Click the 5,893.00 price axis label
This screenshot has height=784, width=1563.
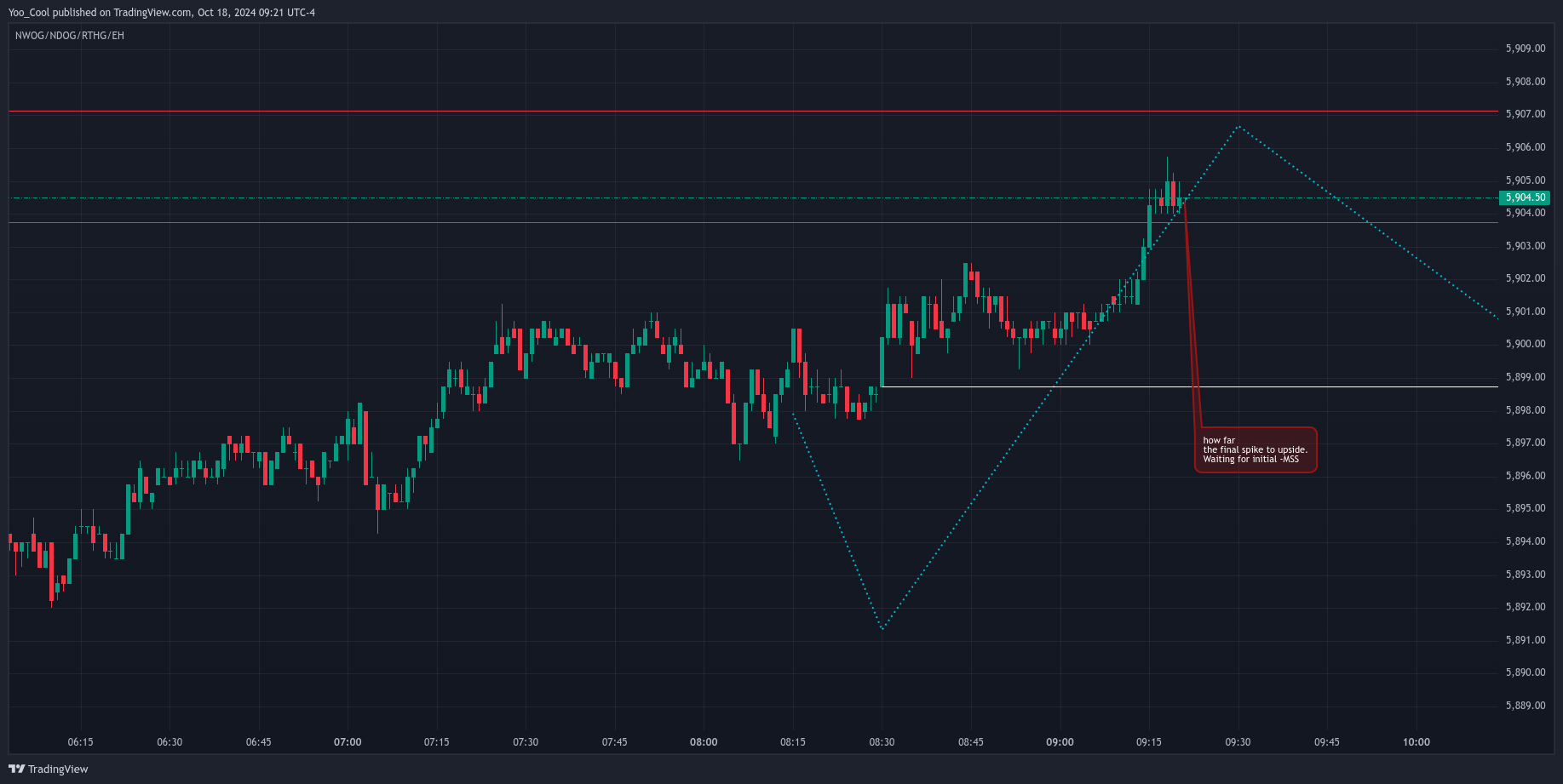1526,575
